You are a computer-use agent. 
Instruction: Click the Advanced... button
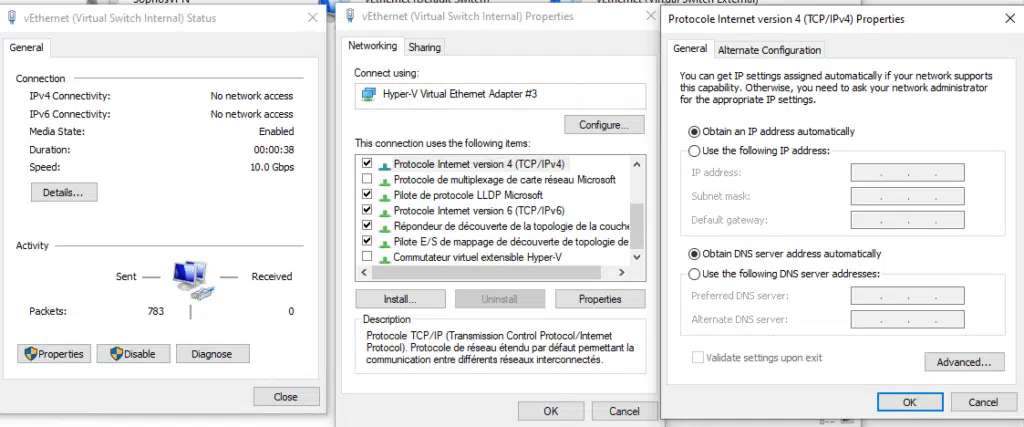[965, 362]
